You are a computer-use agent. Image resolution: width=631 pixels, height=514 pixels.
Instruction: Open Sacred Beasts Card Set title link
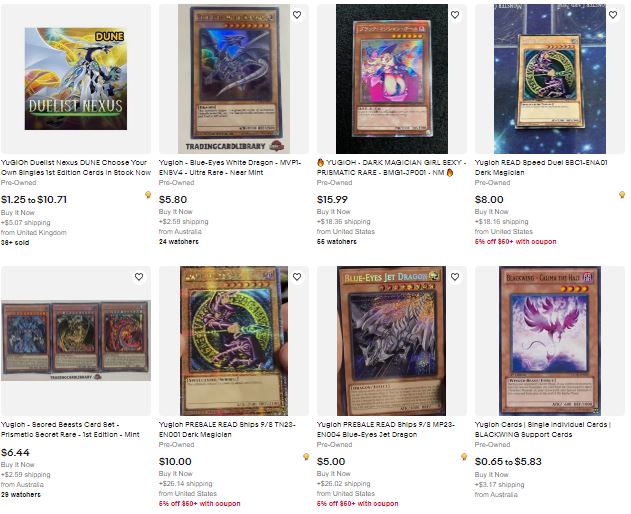click(x=70, y=429)
